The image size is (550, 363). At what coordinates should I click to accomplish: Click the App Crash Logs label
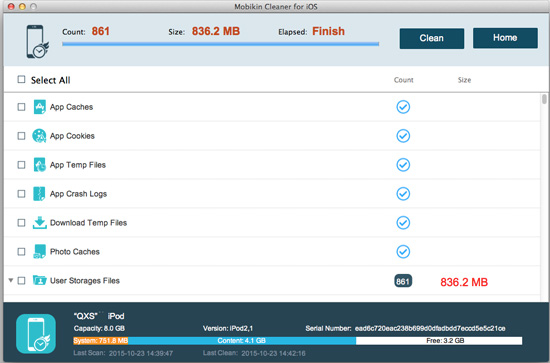[x=78, y=194]
